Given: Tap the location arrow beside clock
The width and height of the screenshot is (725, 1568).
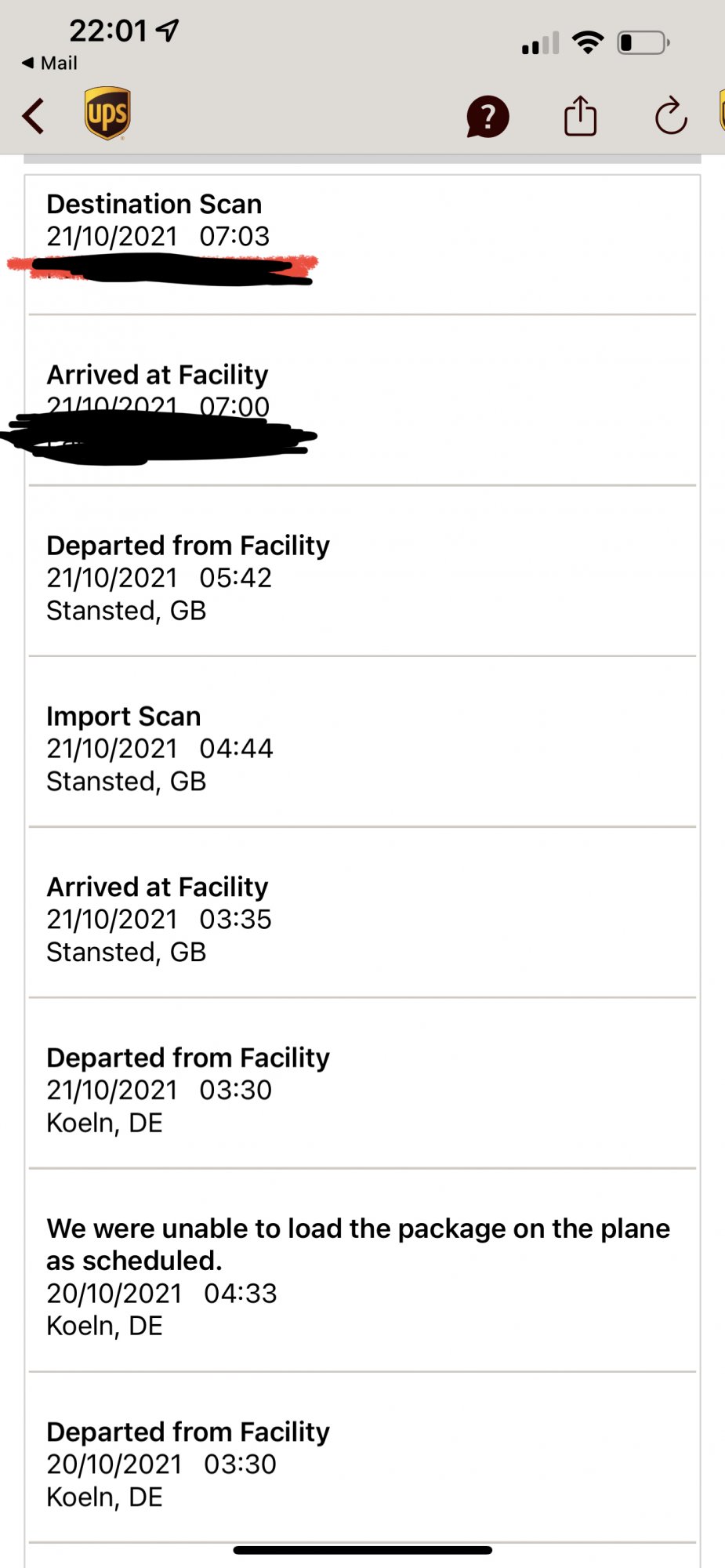Looking at the screenshot, I should (x=168, y=31).
